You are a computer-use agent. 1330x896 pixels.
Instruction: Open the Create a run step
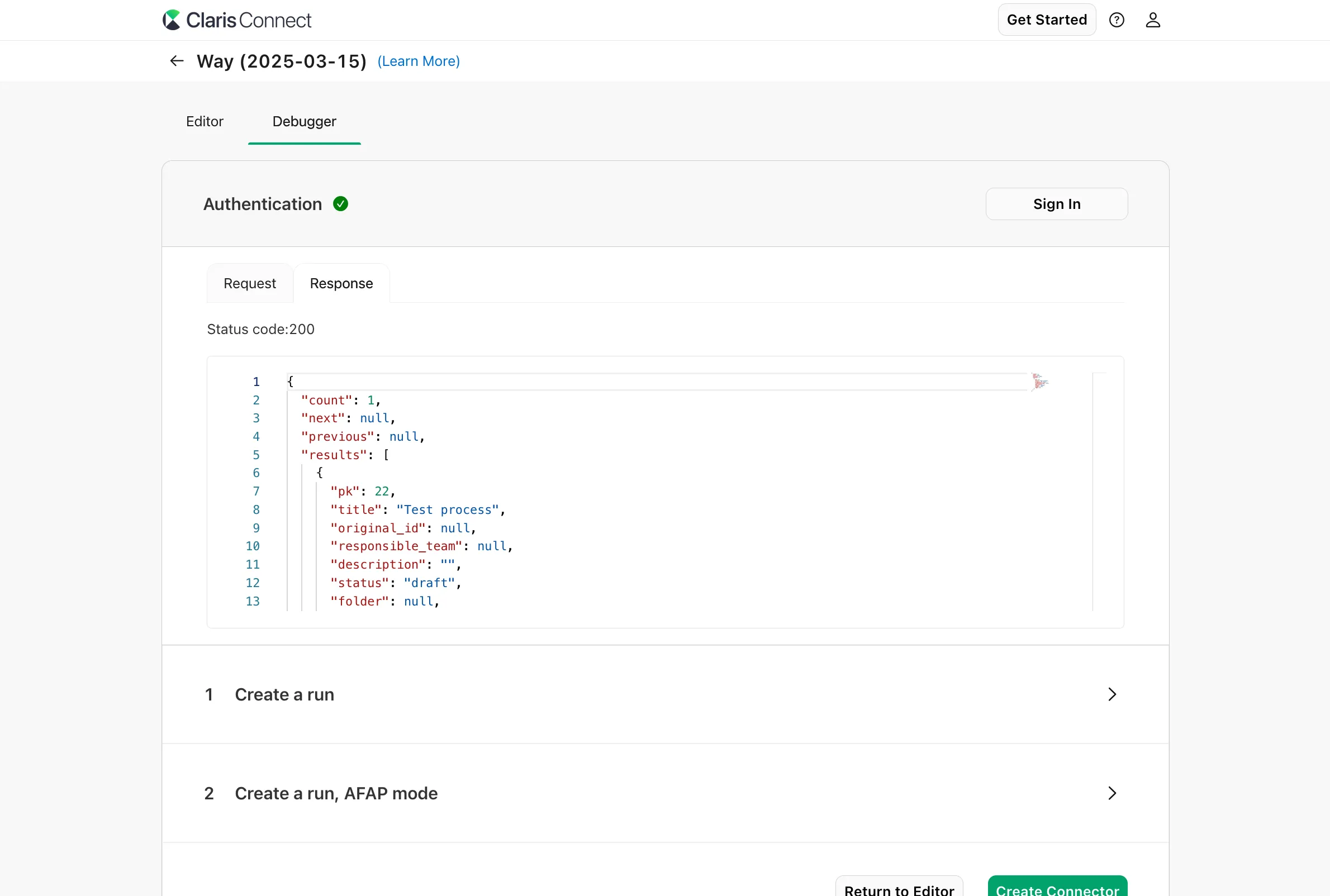point(284,694)
